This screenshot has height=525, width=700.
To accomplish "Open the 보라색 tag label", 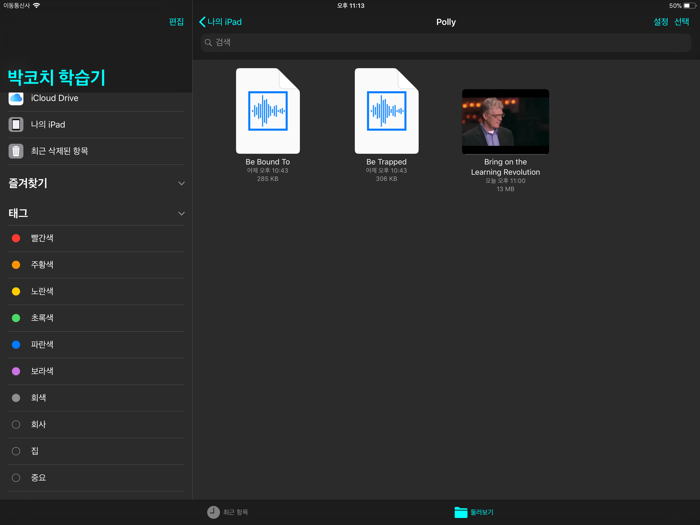I will coord(42,371).
